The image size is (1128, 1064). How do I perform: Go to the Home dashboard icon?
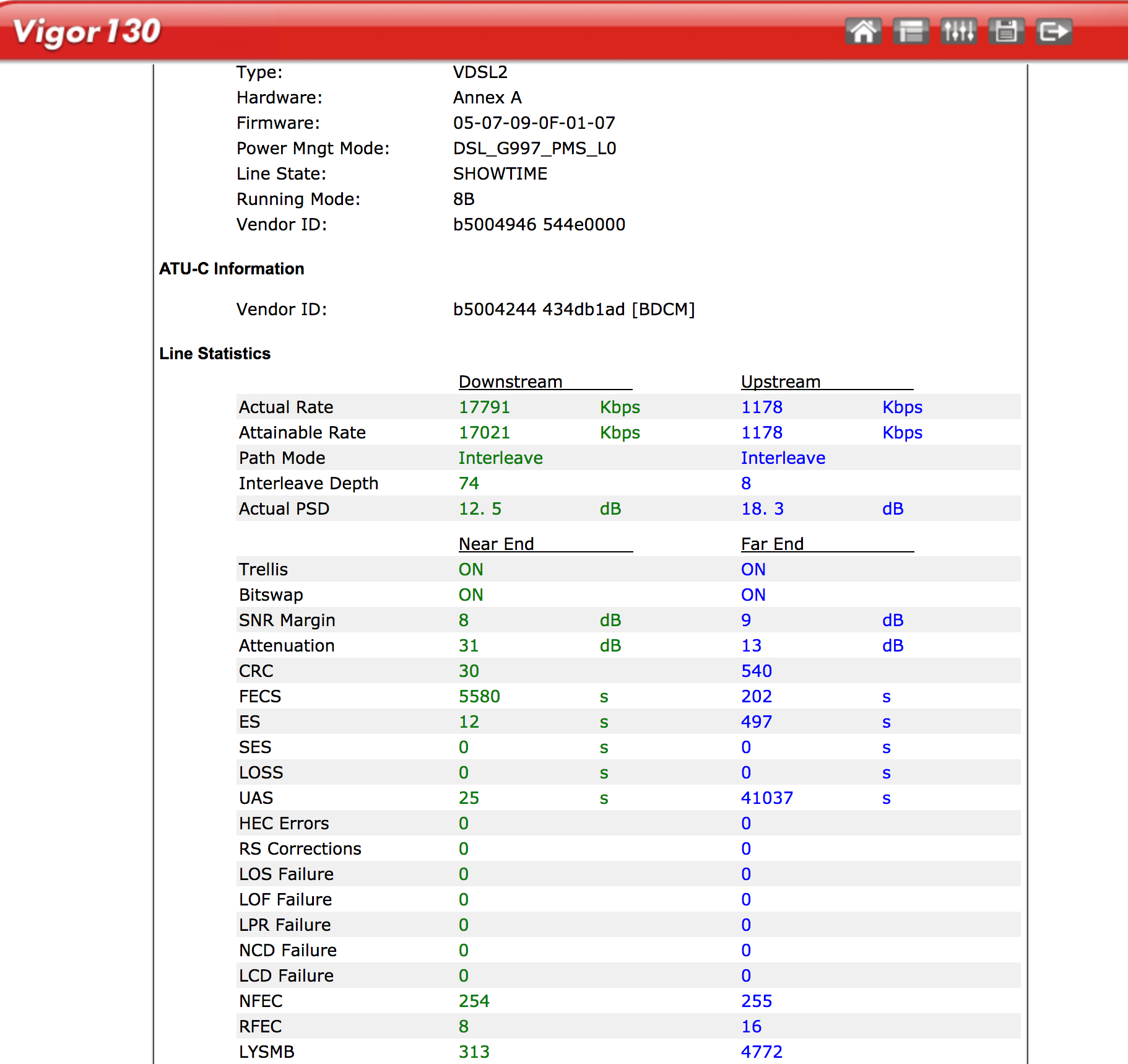tap(863, 31)
